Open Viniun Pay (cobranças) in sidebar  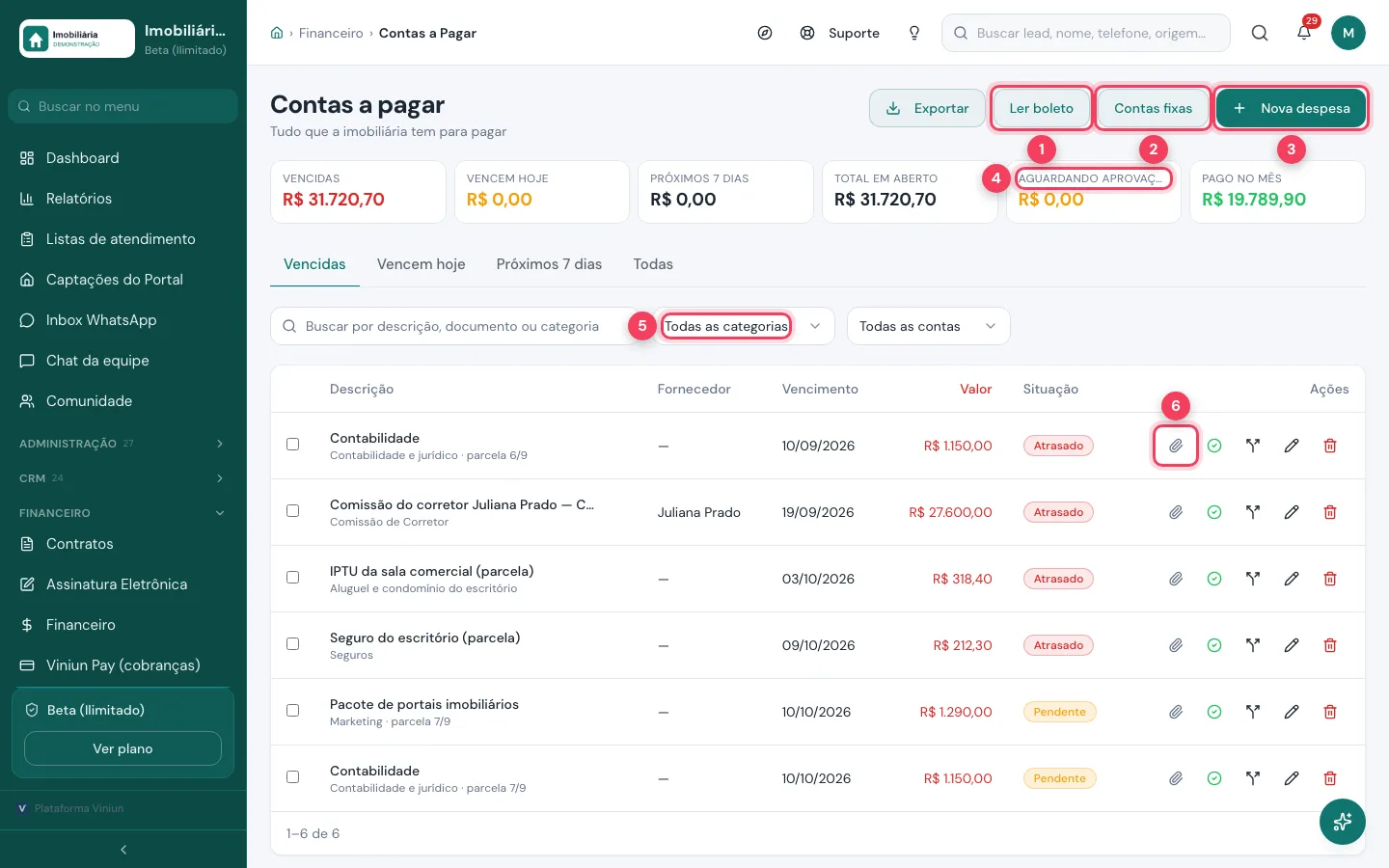(123, 665)
